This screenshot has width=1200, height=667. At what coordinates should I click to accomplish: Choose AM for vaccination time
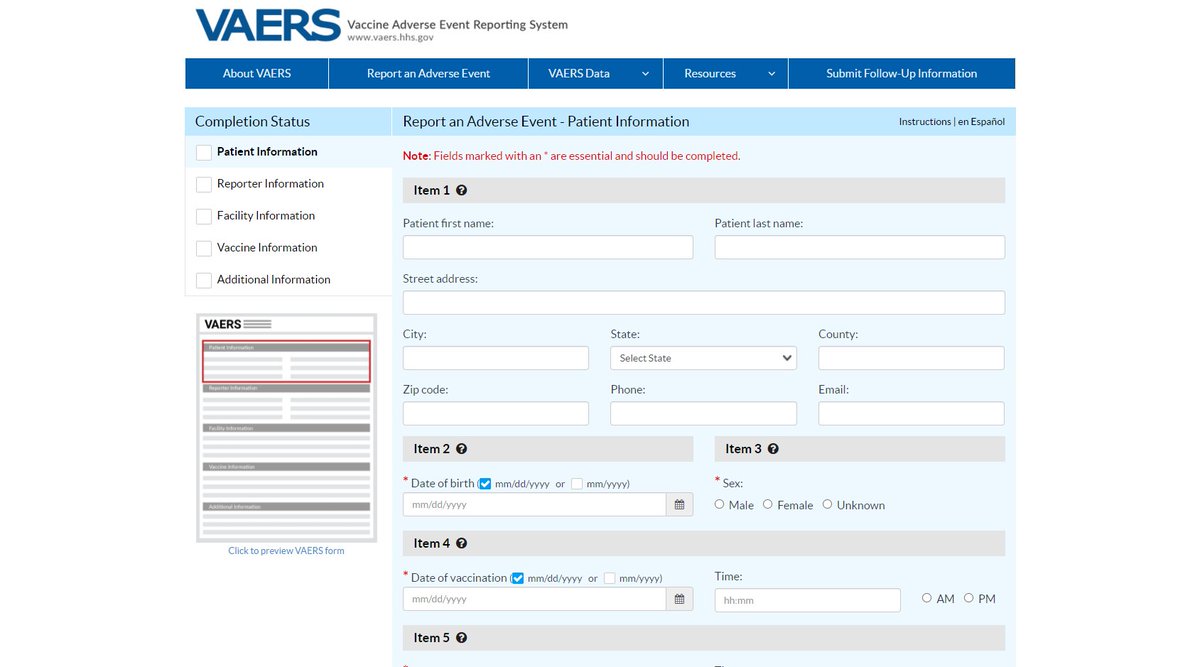pyautogui.click(x=927, y=598)
